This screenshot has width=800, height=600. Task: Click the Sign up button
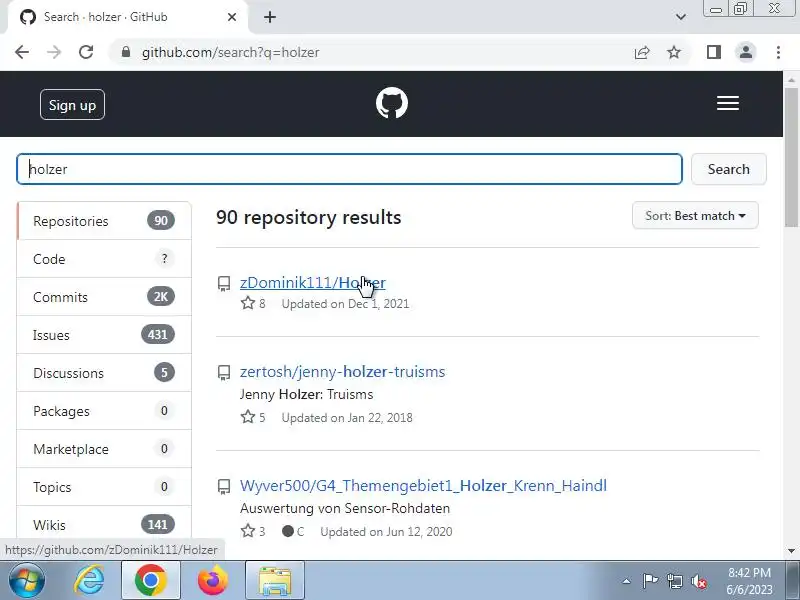pyautogui.click(x=72, y=105)
